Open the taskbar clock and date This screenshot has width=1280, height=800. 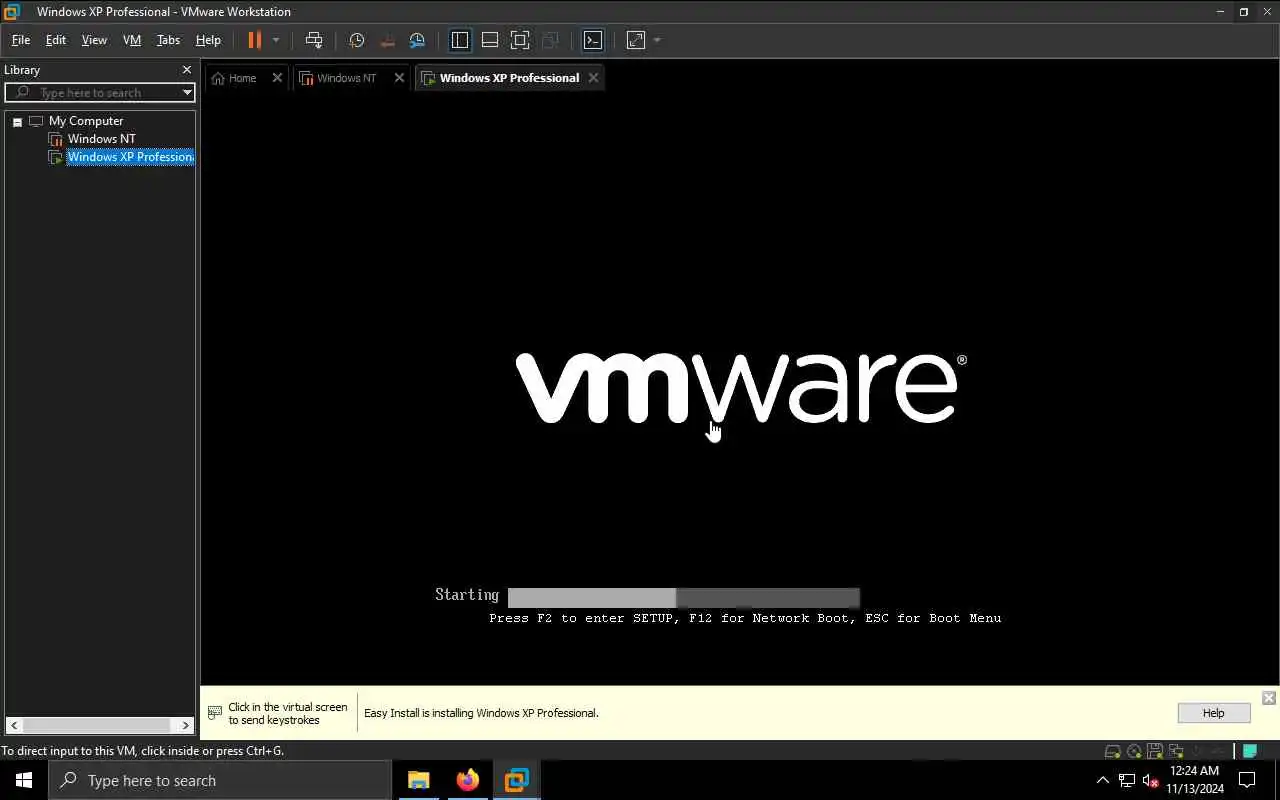[1195, 780]
